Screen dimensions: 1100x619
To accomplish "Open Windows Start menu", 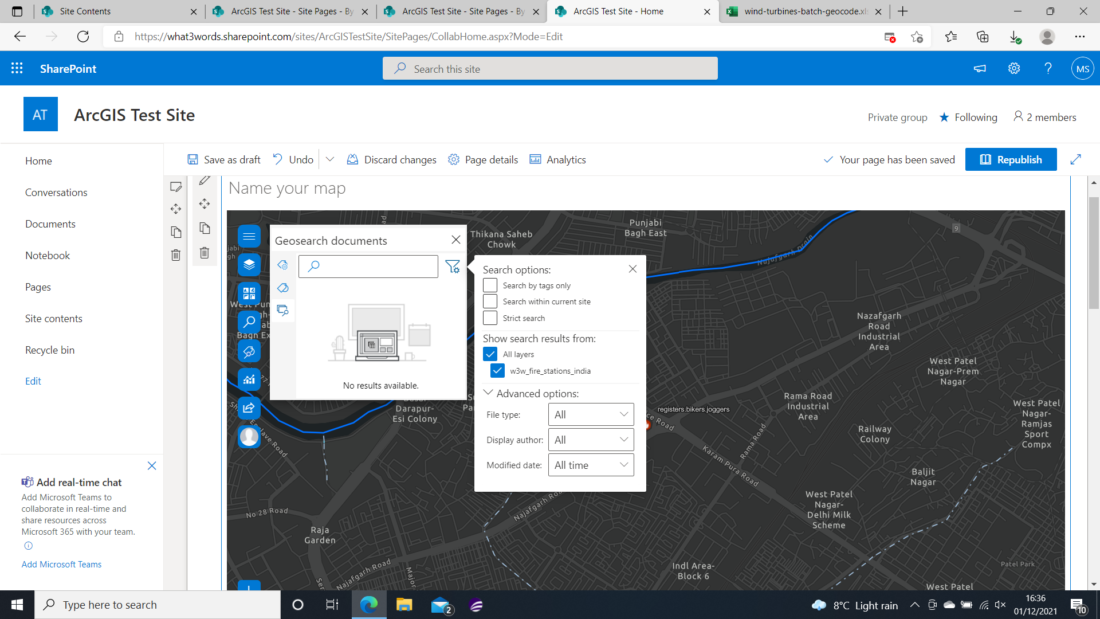I will (17, 604).
